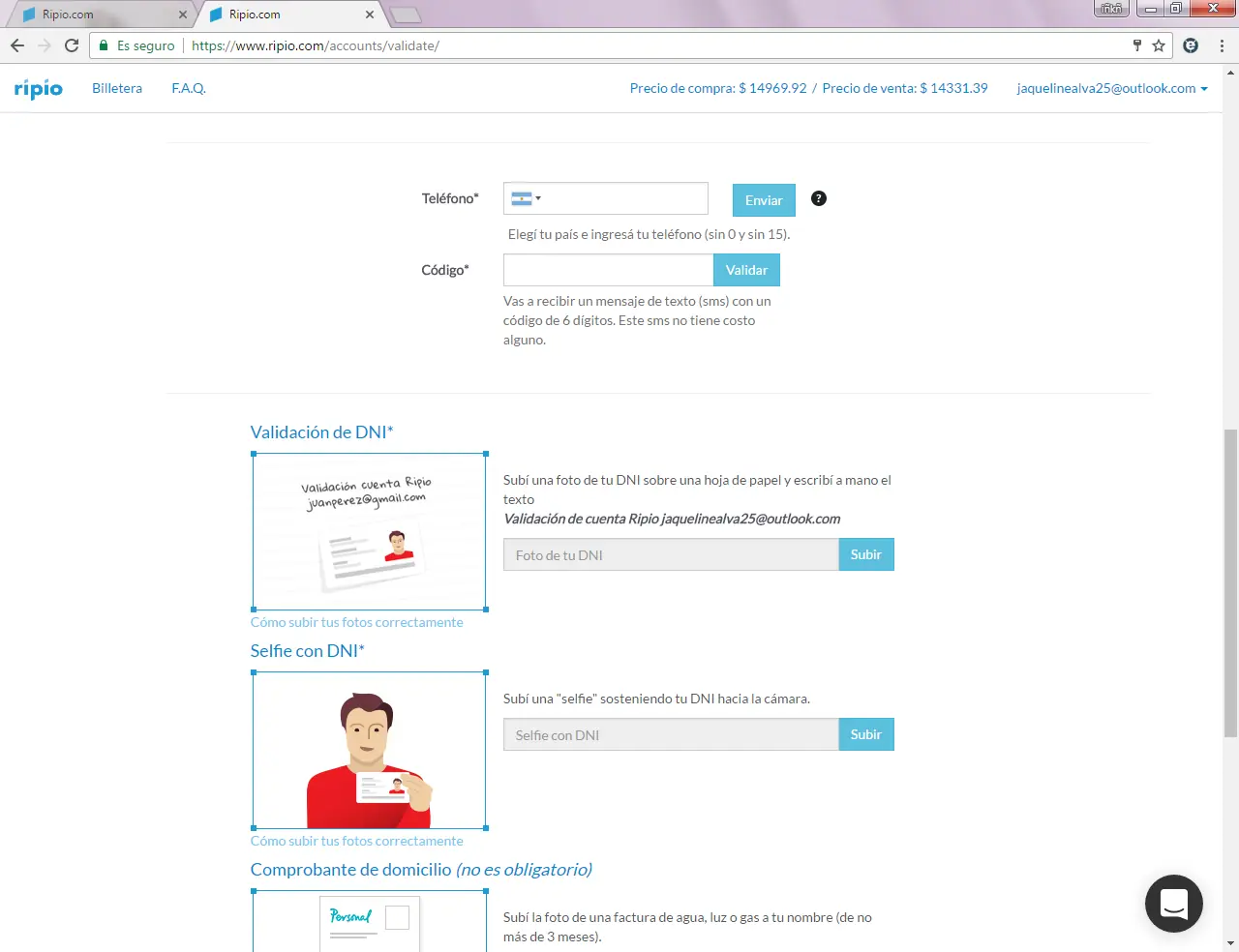Click the scrollbar down arrow
The width and height of the screenshot is (1239, 952).
(1231, 942)
